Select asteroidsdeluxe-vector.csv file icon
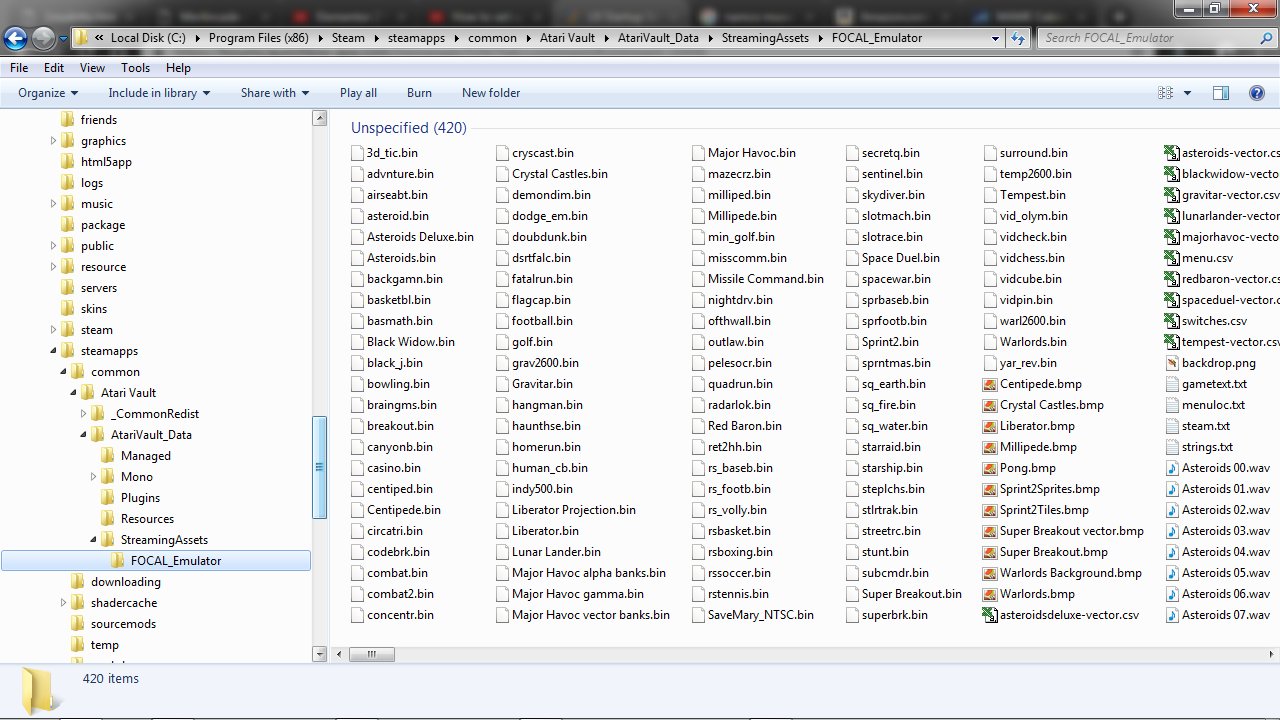Viewport: 1280px width, 720px height. 990,615
